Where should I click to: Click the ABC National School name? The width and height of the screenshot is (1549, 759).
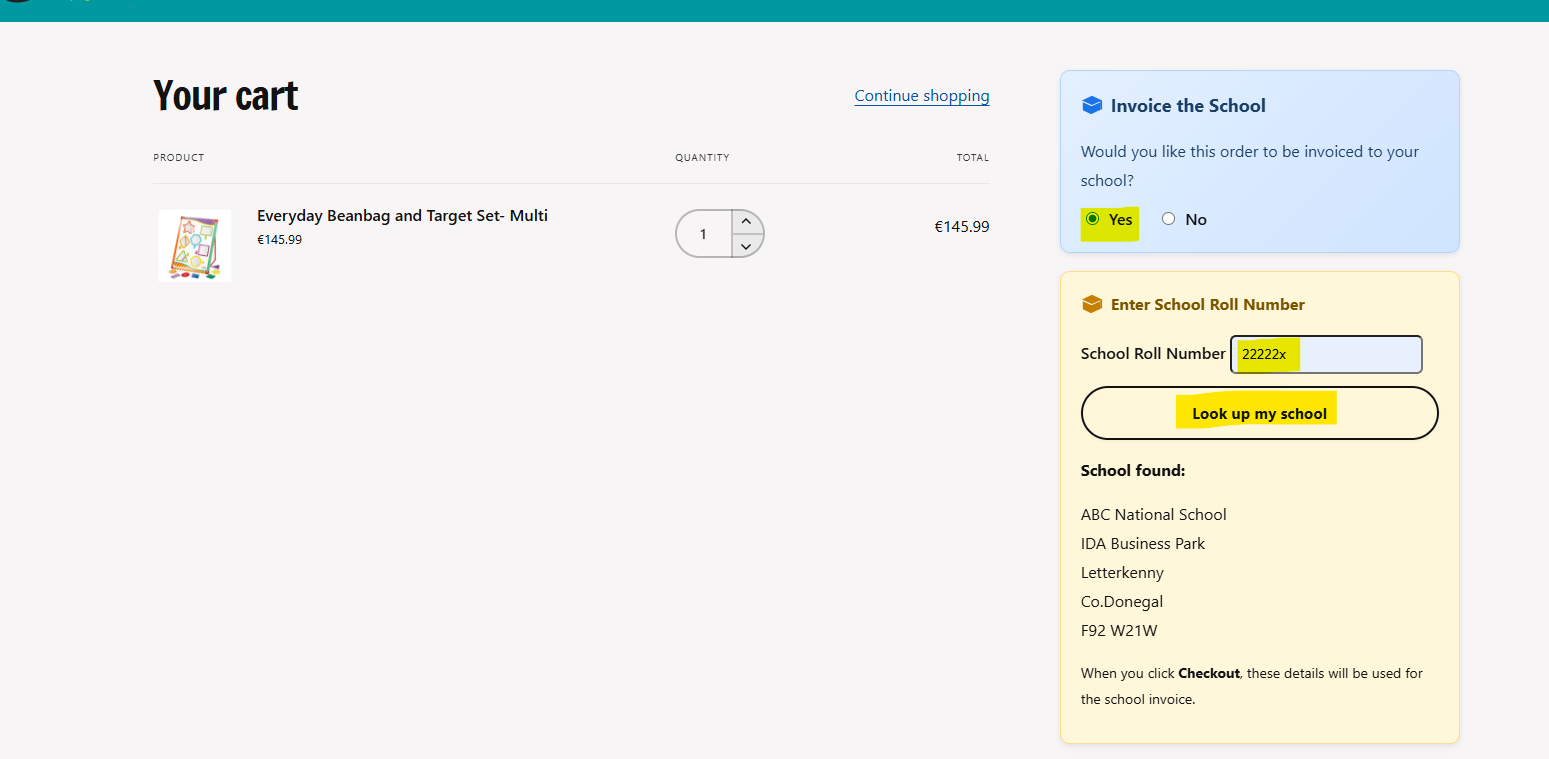tap(1153, 515)
